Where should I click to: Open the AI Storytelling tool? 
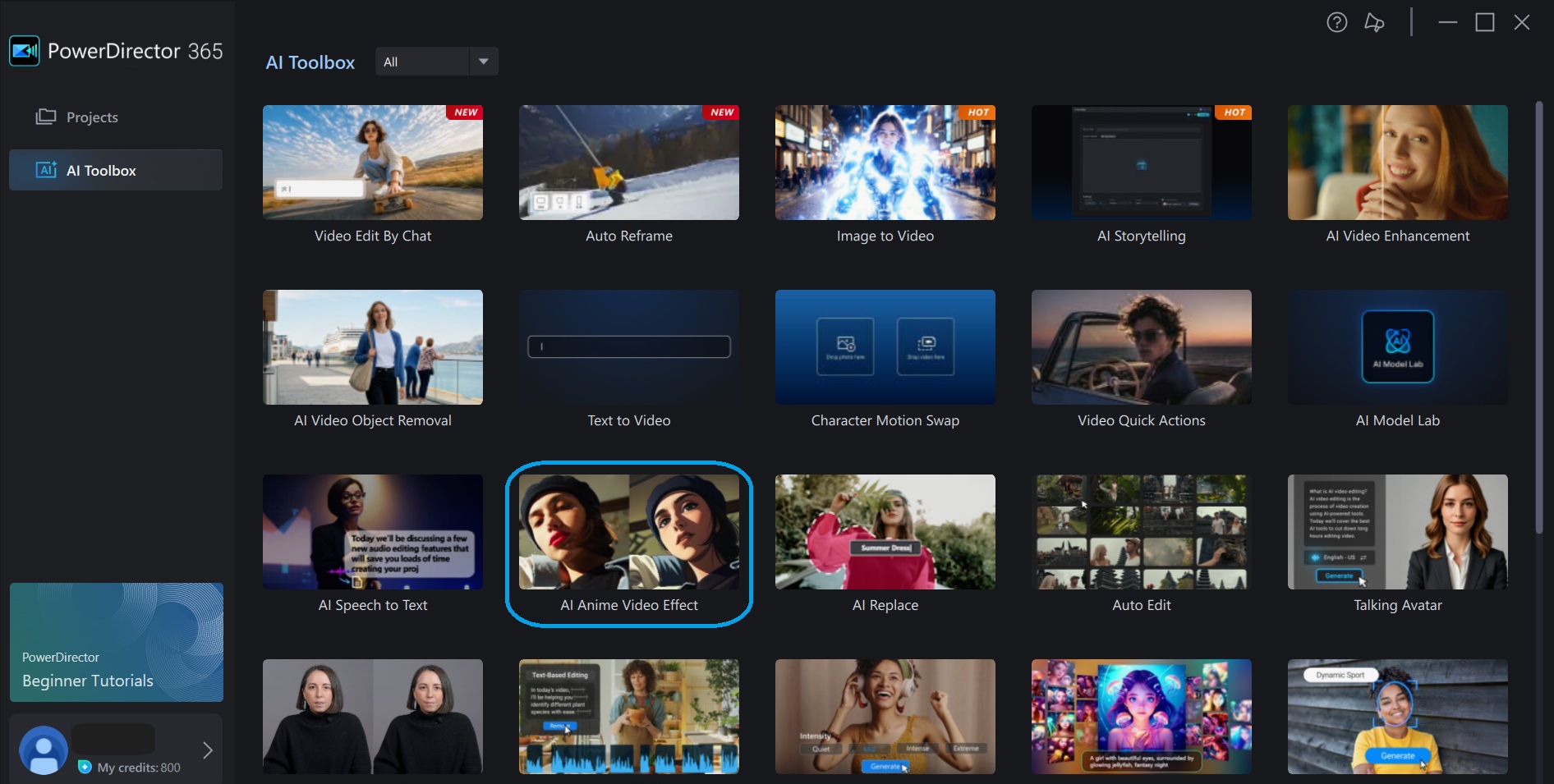[1142, 163]
